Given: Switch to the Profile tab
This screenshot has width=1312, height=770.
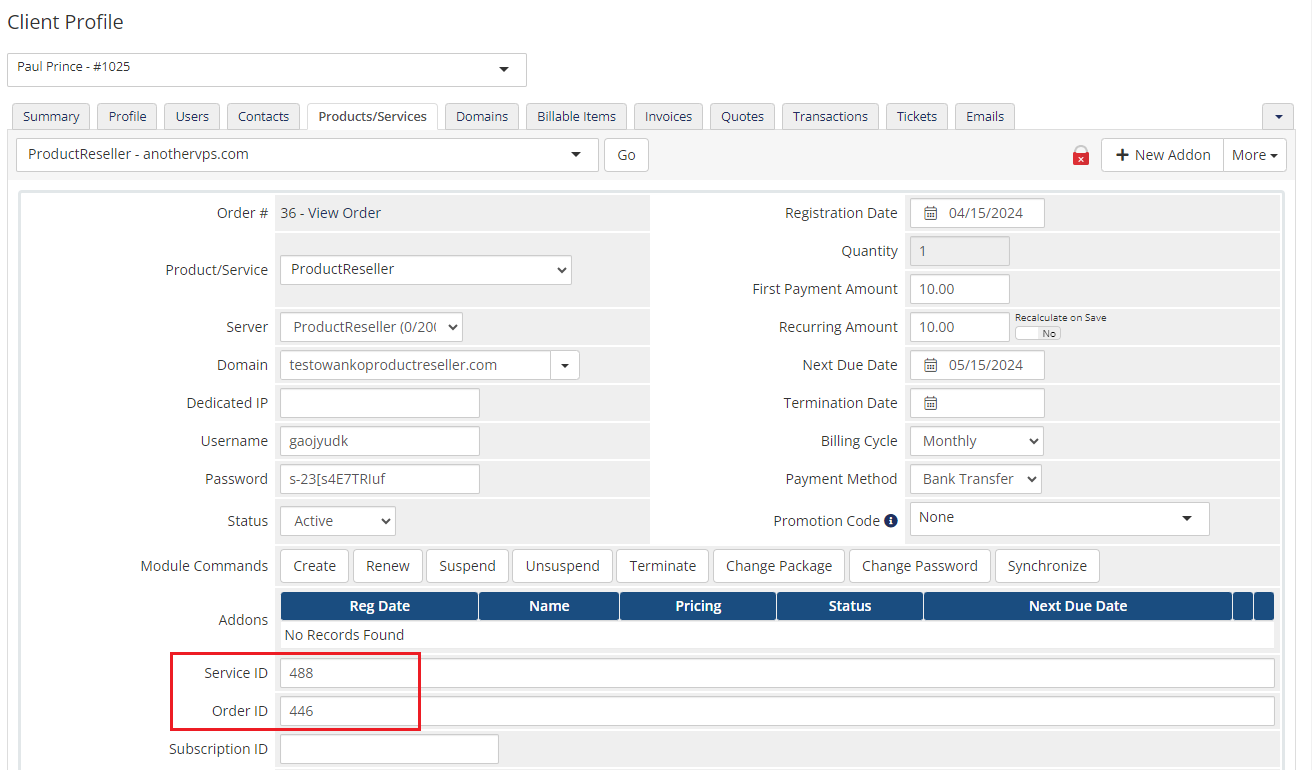Looking at the screenshot, I should [127, 116].
